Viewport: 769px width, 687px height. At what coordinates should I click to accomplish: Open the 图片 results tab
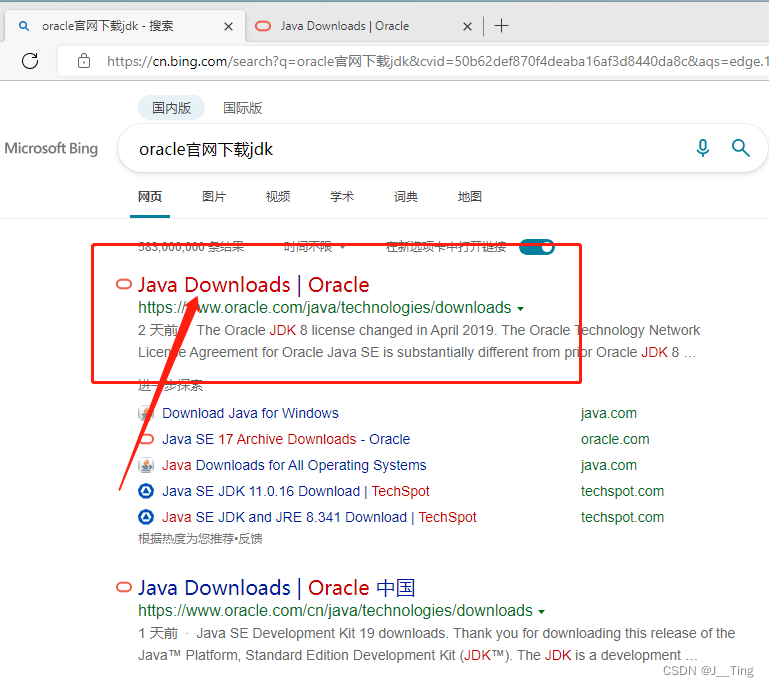[214, 197]
